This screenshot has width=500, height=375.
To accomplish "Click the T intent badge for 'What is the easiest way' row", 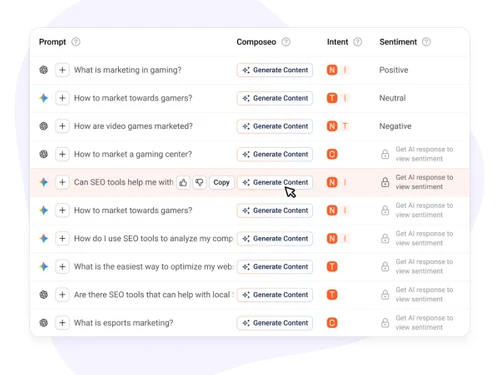I will (332, 266).
